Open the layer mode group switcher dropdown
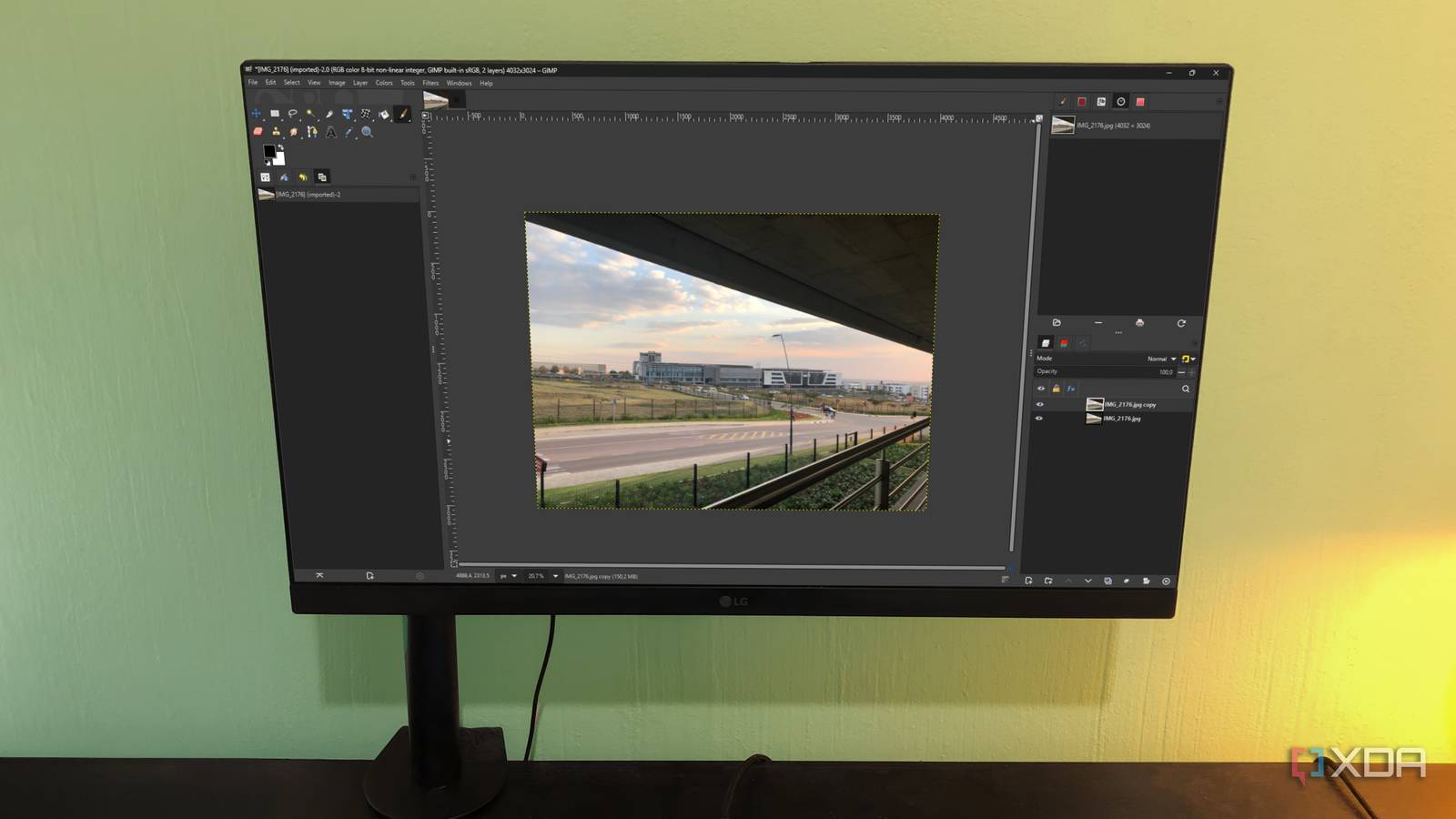The image size is (1456, 819). [x=1188, y=359]
